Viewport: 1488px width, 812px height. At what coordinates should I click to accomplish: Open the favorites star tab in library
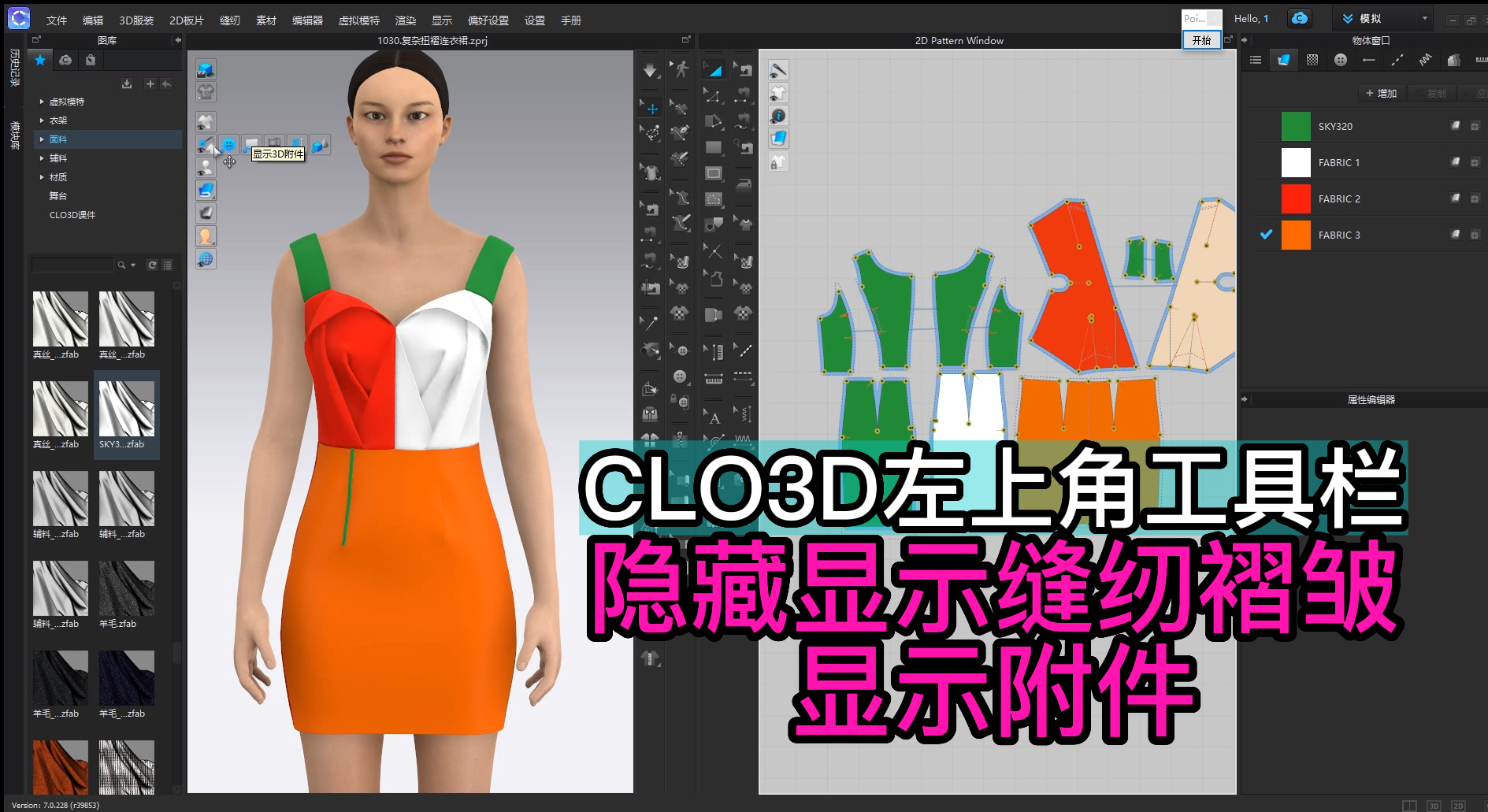click(x=40, y=60)
